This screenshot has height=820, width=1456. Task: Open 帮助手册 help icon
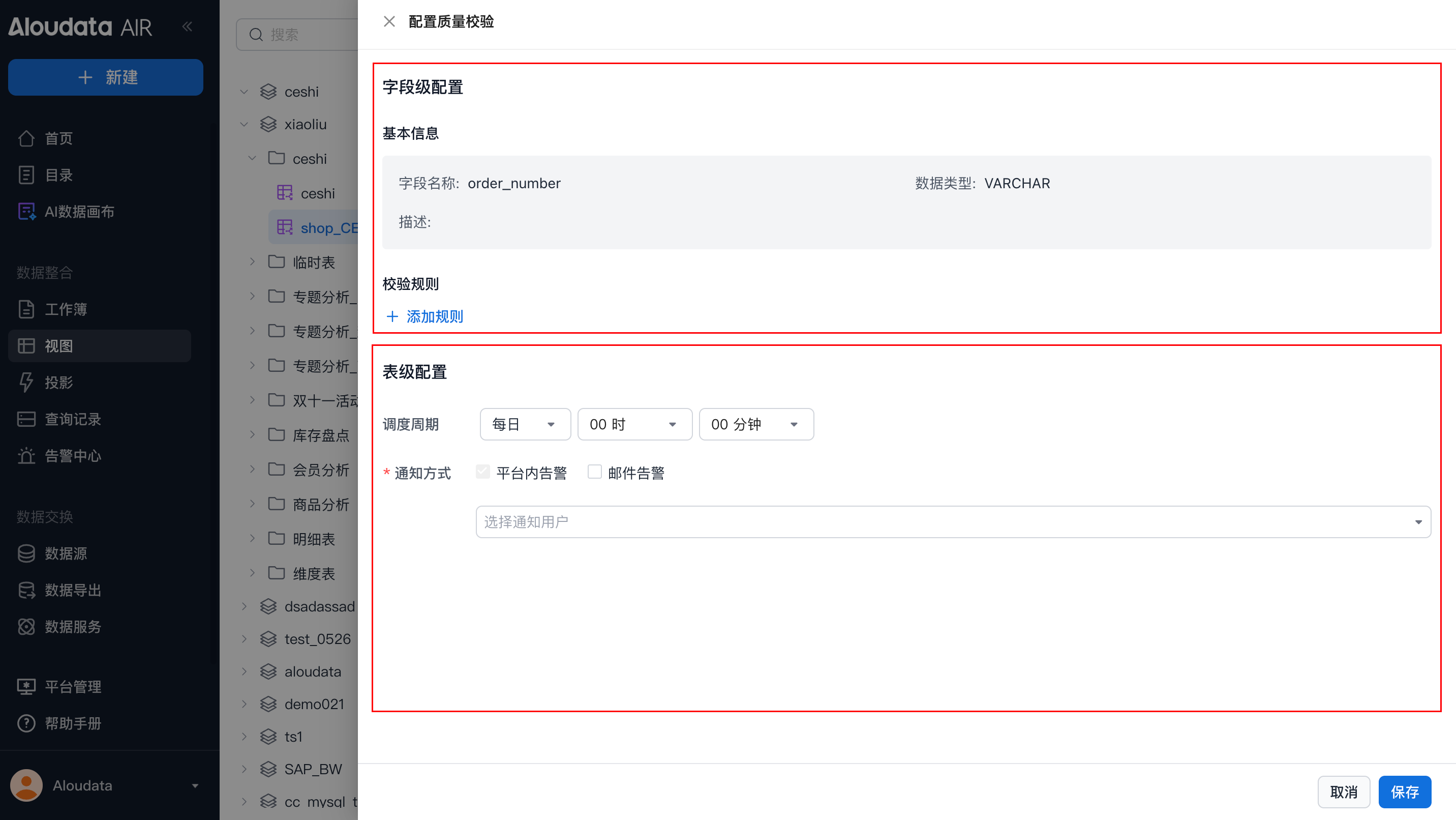[x=26, y=723]
